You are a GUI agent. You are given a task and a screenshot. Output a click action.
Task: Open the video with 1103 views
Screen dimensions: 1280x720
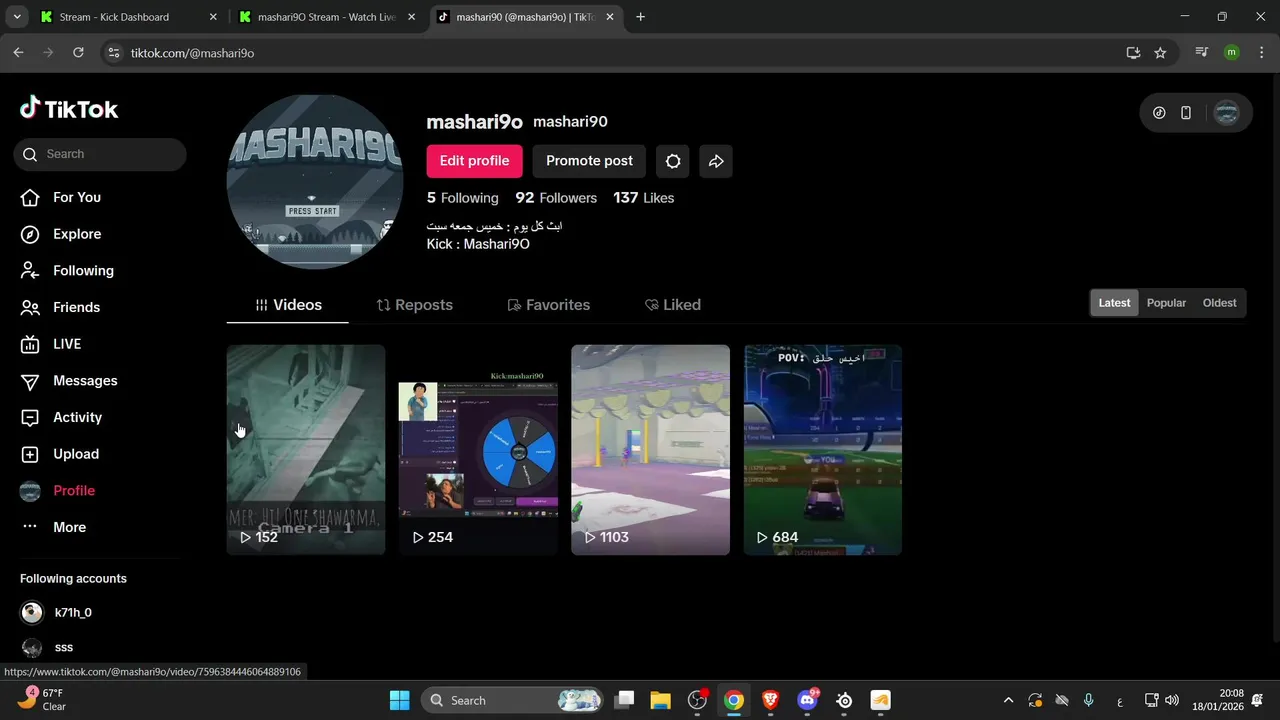coord(650,450)
